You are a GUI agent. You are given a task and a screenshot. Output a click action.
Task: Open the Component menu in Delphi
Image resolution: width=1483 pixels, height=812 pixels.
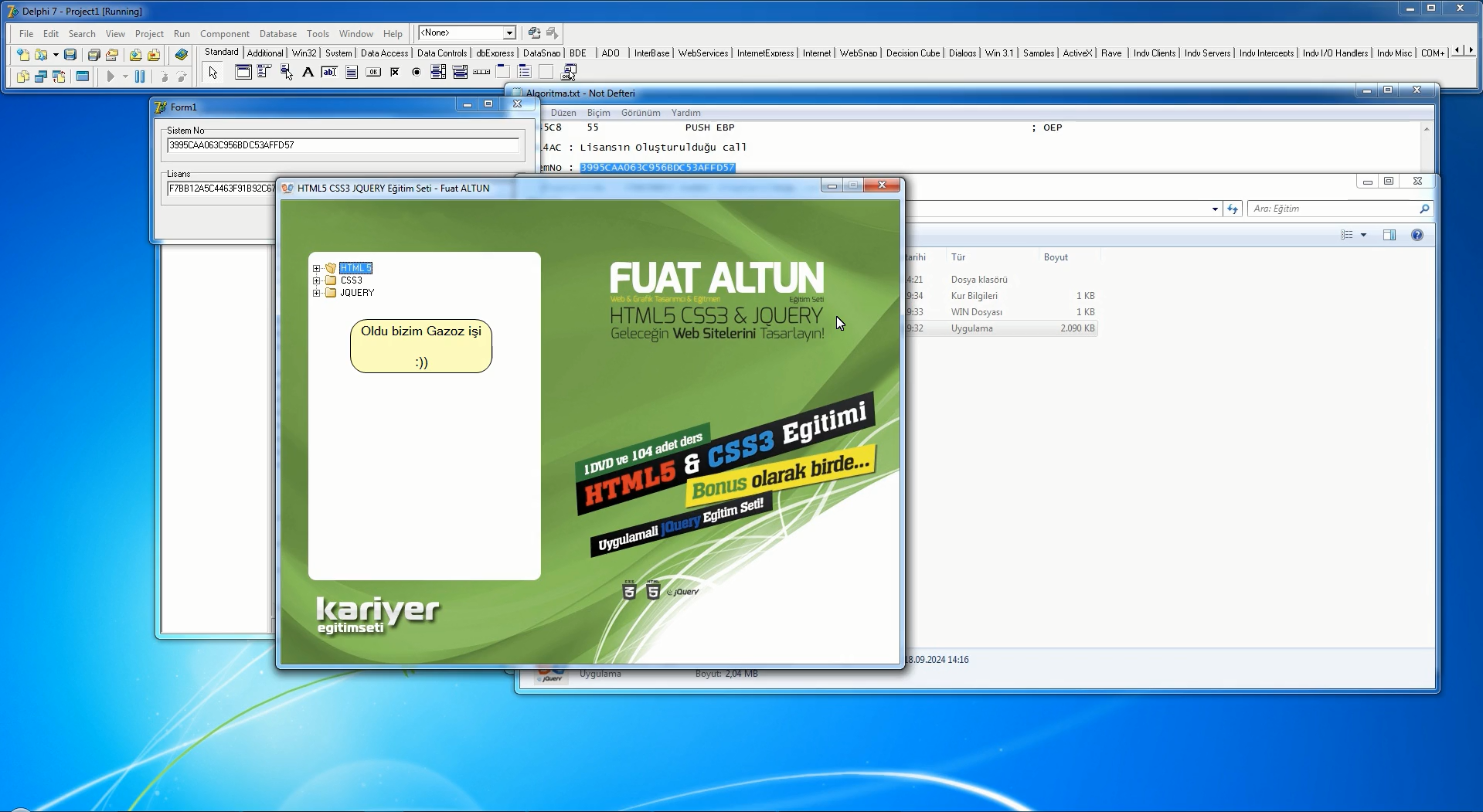(x=225, y=34)
